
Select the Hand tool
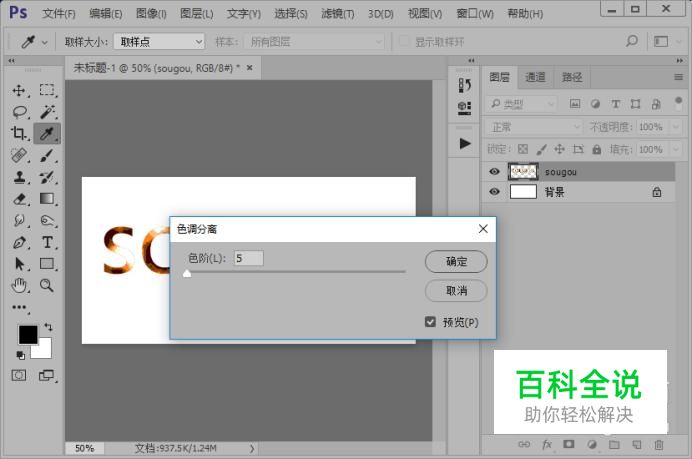point(19,286)
